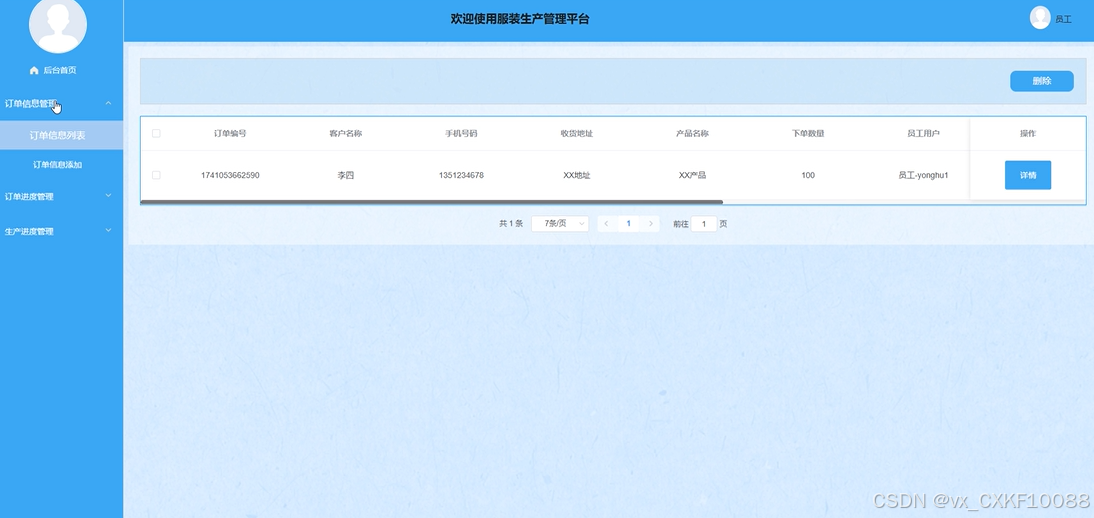Click the 员工 username label in header
The height and width of the screenshot is (518, 1094).
(1063, 20)
